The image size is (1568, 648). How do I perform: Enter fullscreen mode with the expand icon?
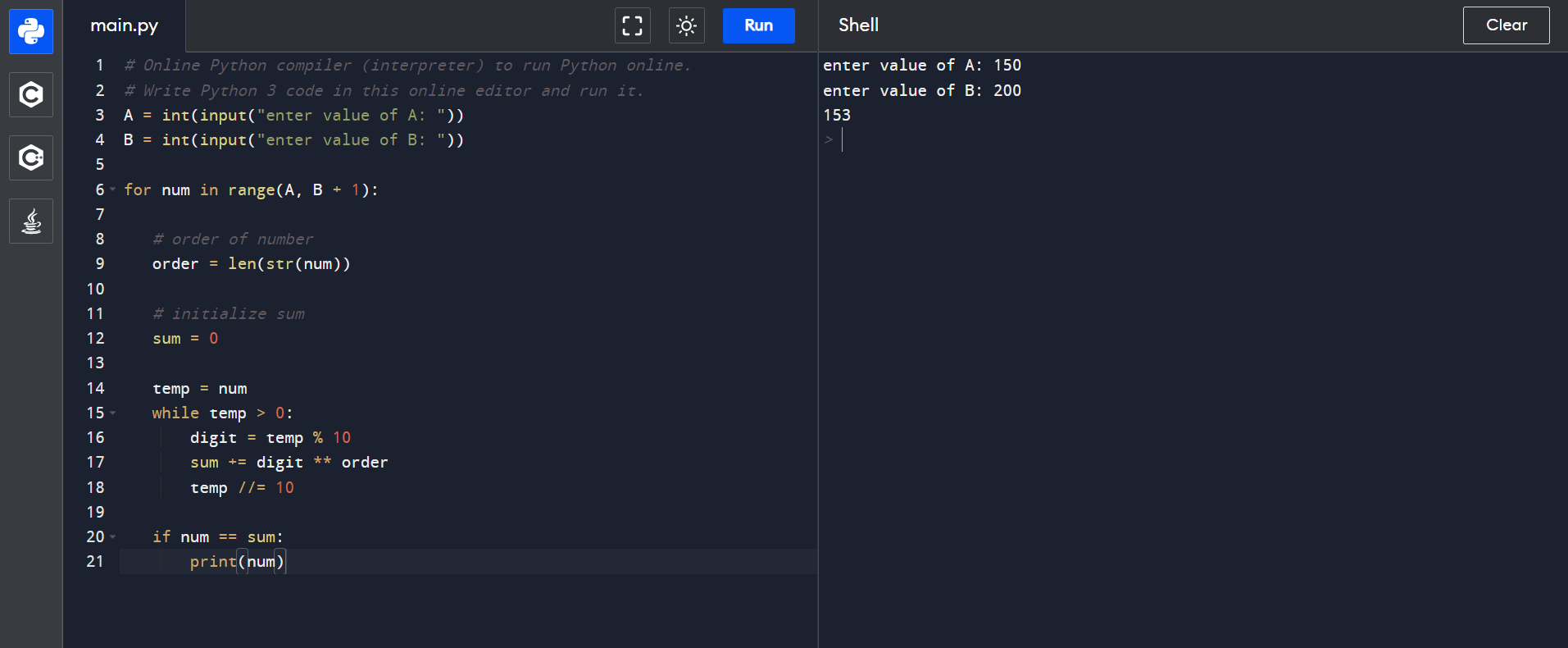(632, 25)
